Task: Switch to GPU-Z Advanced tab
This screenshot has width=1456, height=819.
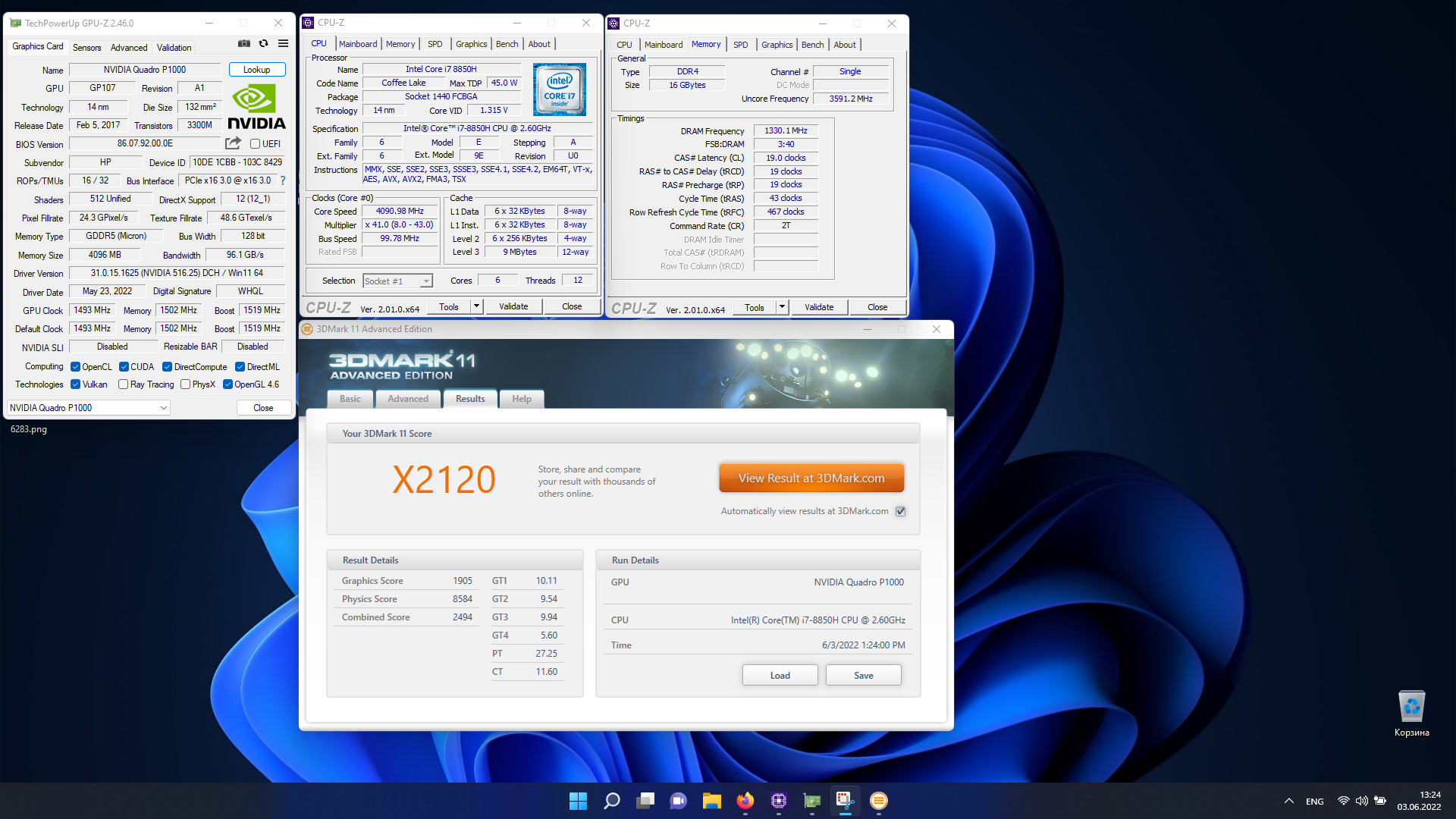Action: 129,47
